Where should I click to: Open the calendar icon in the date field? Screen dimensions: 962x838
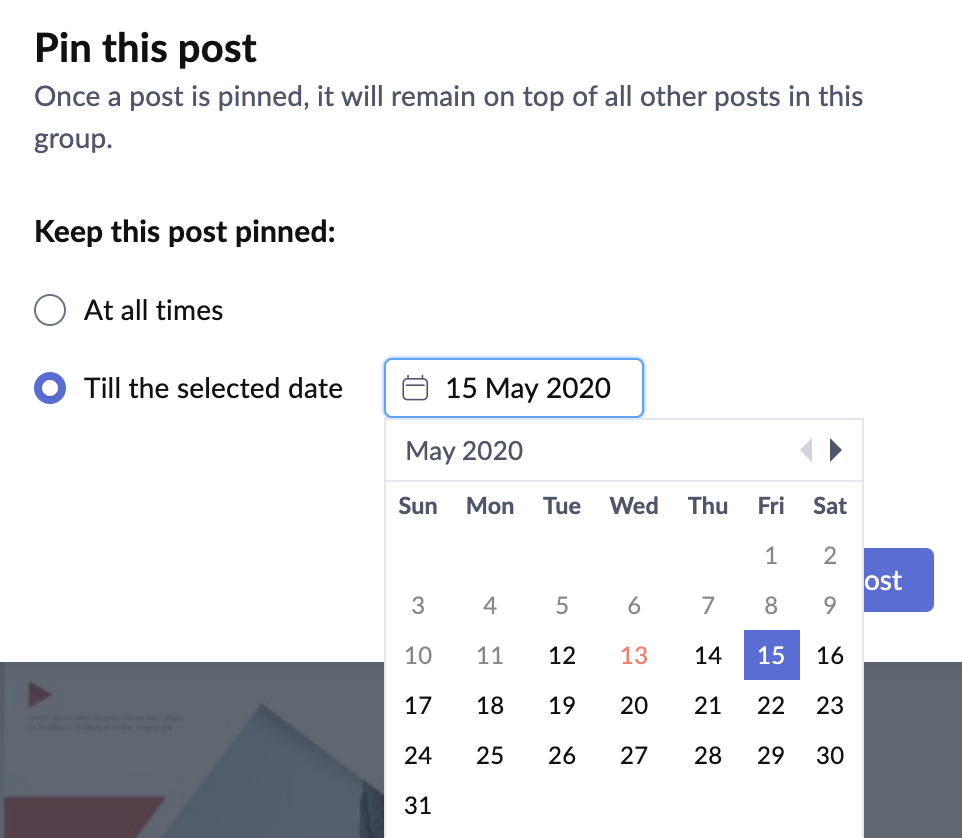point(413,389)
